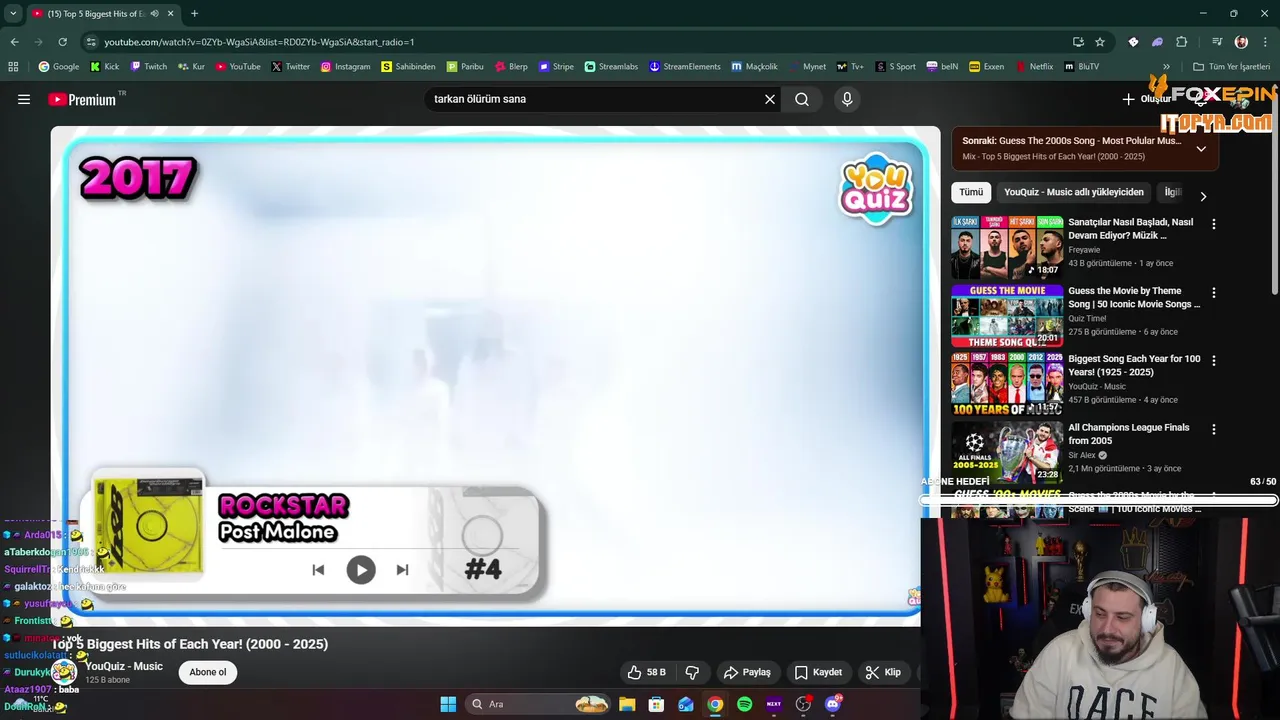Open 'Biggest Song Each Year for 100 Years!' title
This screenshot has width=1280, height=720.
(1134, 365)
